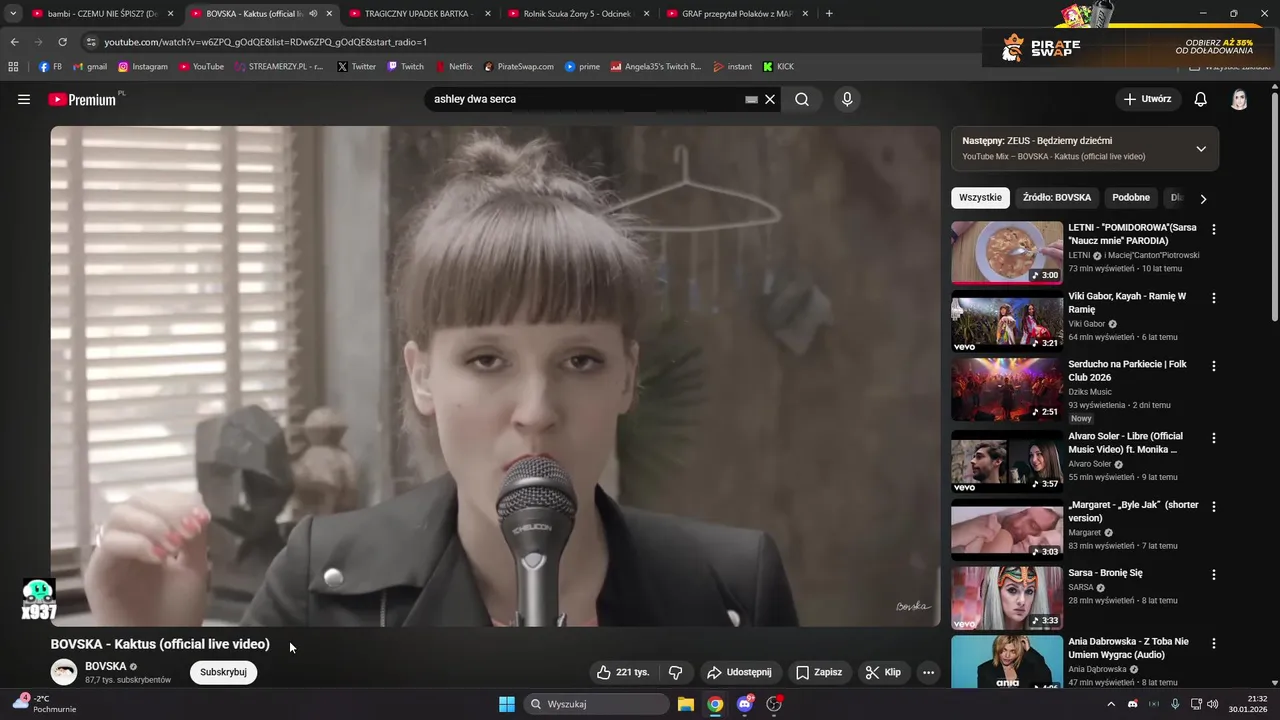1280x720 pixels.
Task: Open more actions ellipsis under video
Action: pyautogui.click(x=928, y=672)
